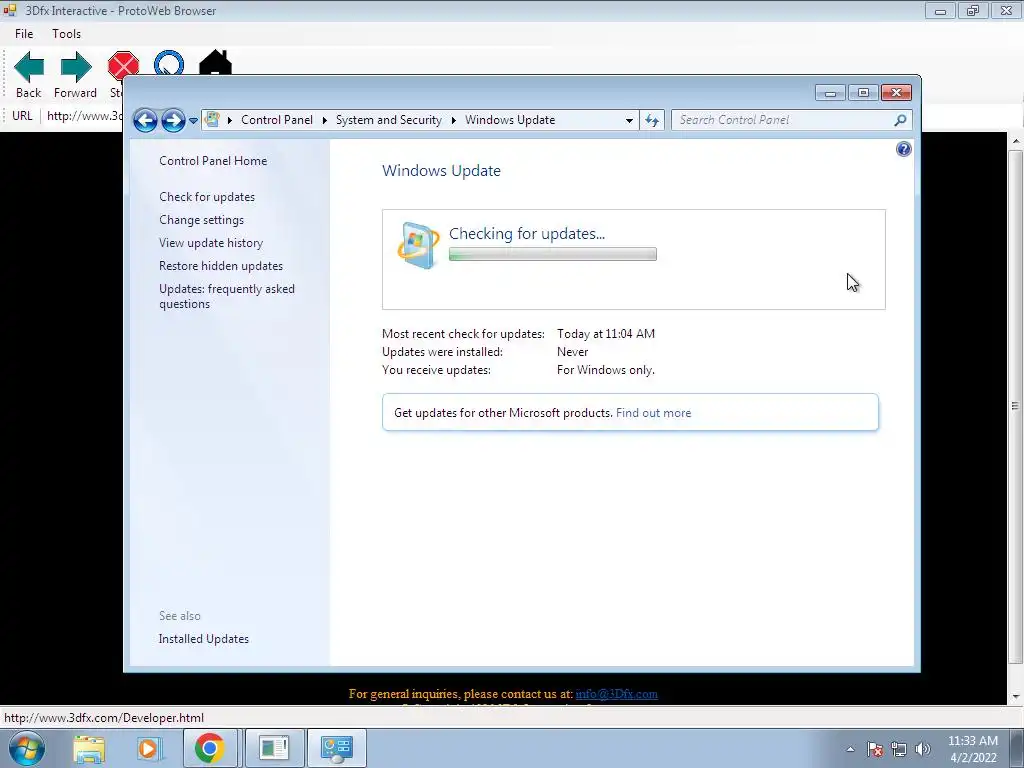Switch to Control Panel taskbar button
1024x768 pixels.
pyautogui.click(x=336, y=748)
